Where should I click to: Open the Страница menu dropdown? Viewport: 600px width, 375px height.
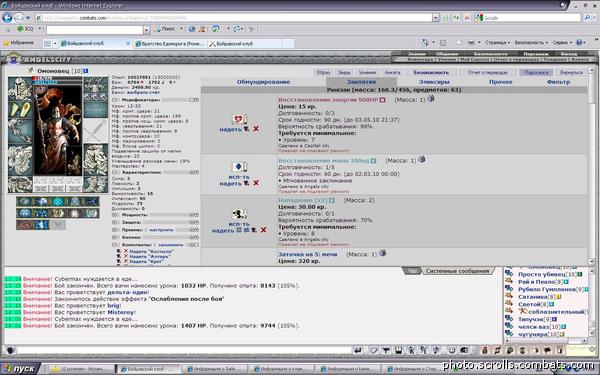tap(497, 42)
